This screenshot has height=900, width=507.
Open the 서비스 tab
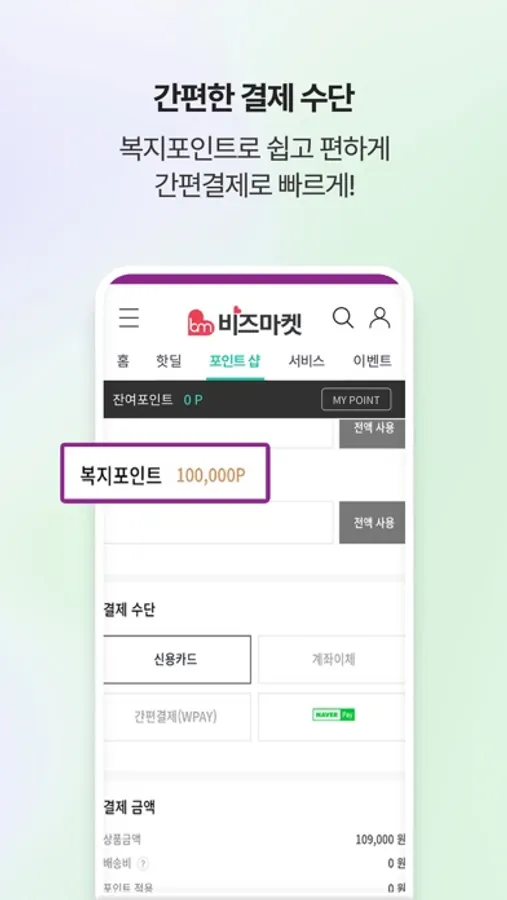pyautogui.click(x=307, y=361)
